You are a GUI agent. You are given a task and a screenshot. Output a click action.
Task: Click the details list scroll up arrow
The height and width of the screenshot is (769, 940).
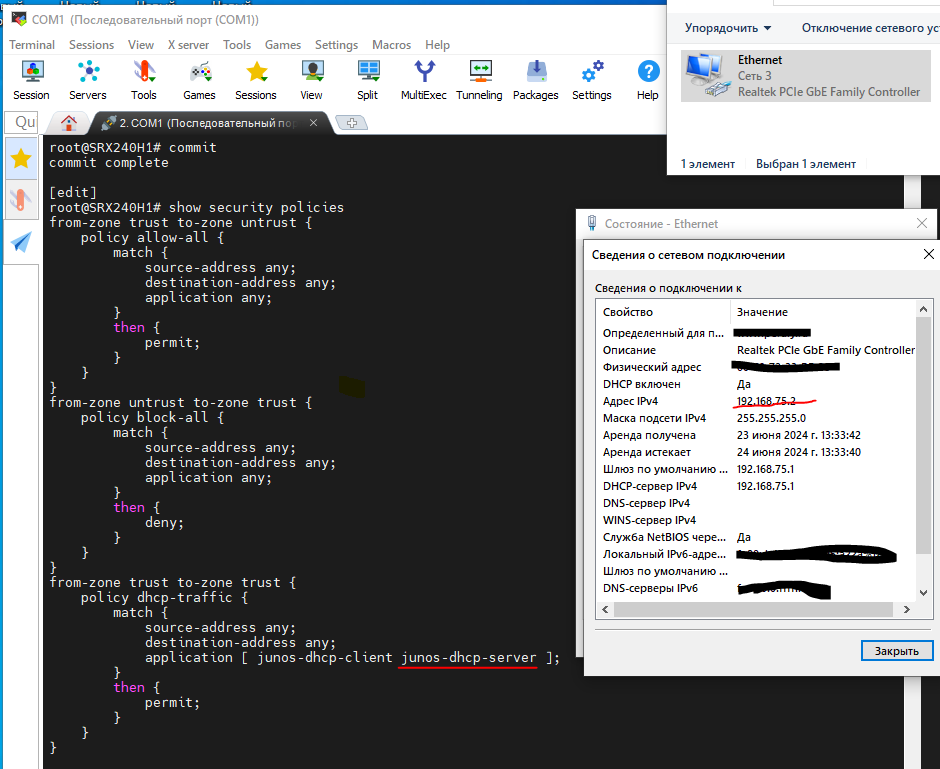pyautogui.click(x=923, y=309)
